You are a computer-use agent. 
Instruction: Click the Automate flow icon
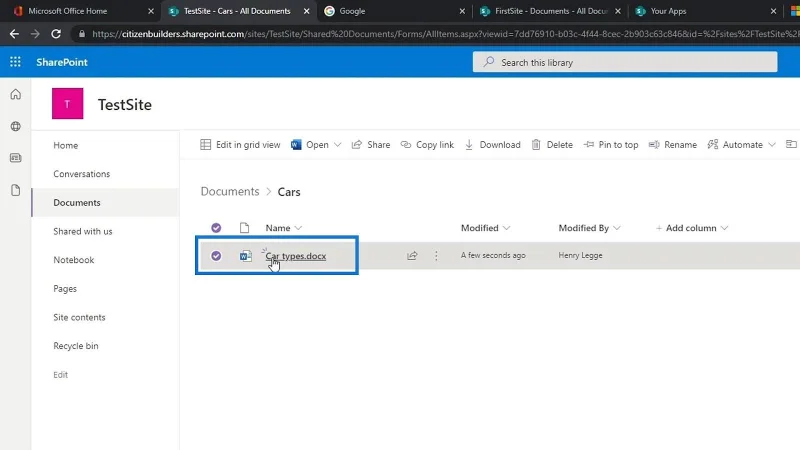713,144
